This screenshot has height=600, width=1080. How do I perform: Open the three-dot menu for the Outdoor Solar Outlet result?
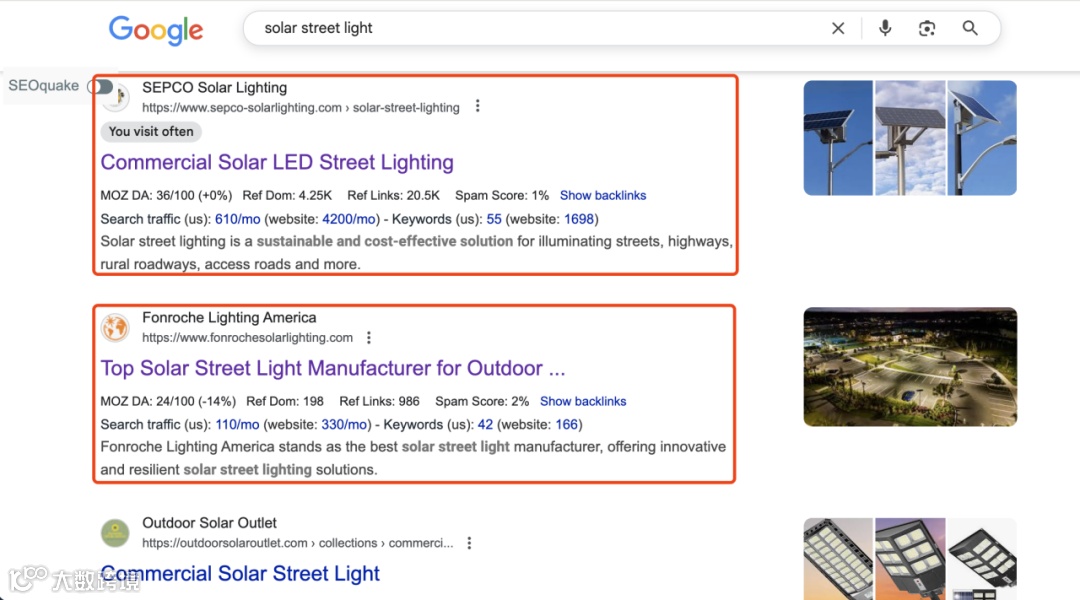coord(469,543)
